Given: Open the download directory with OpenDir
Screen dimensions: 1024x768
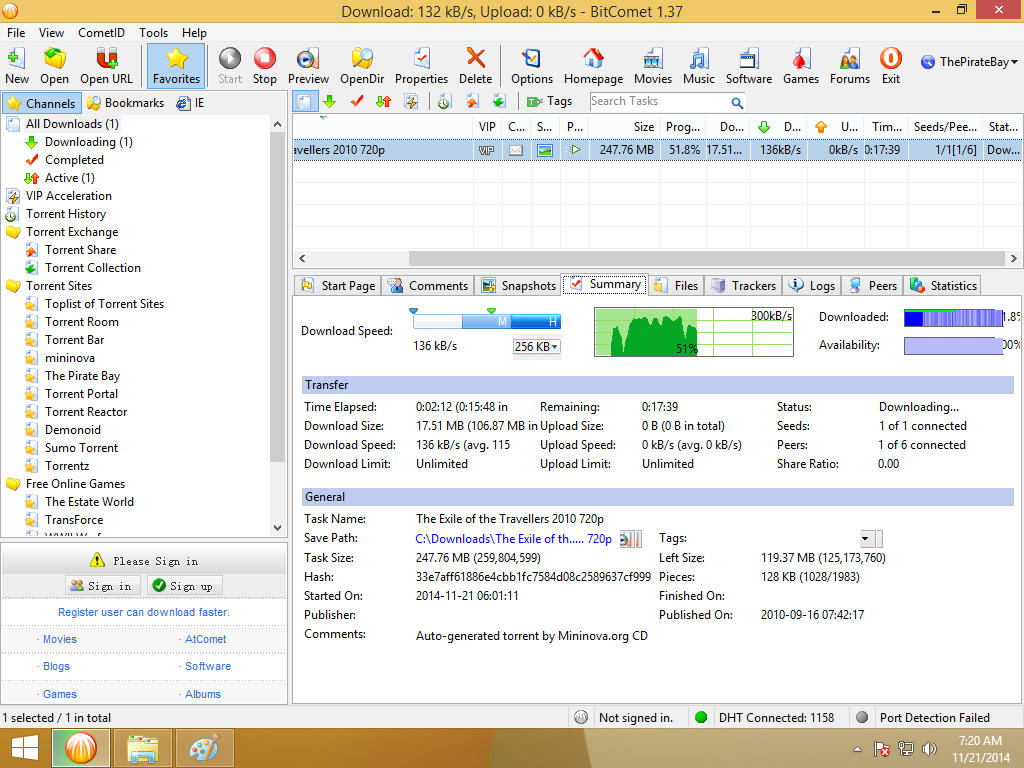Looking at the screenshot, I should click(362, 66).
